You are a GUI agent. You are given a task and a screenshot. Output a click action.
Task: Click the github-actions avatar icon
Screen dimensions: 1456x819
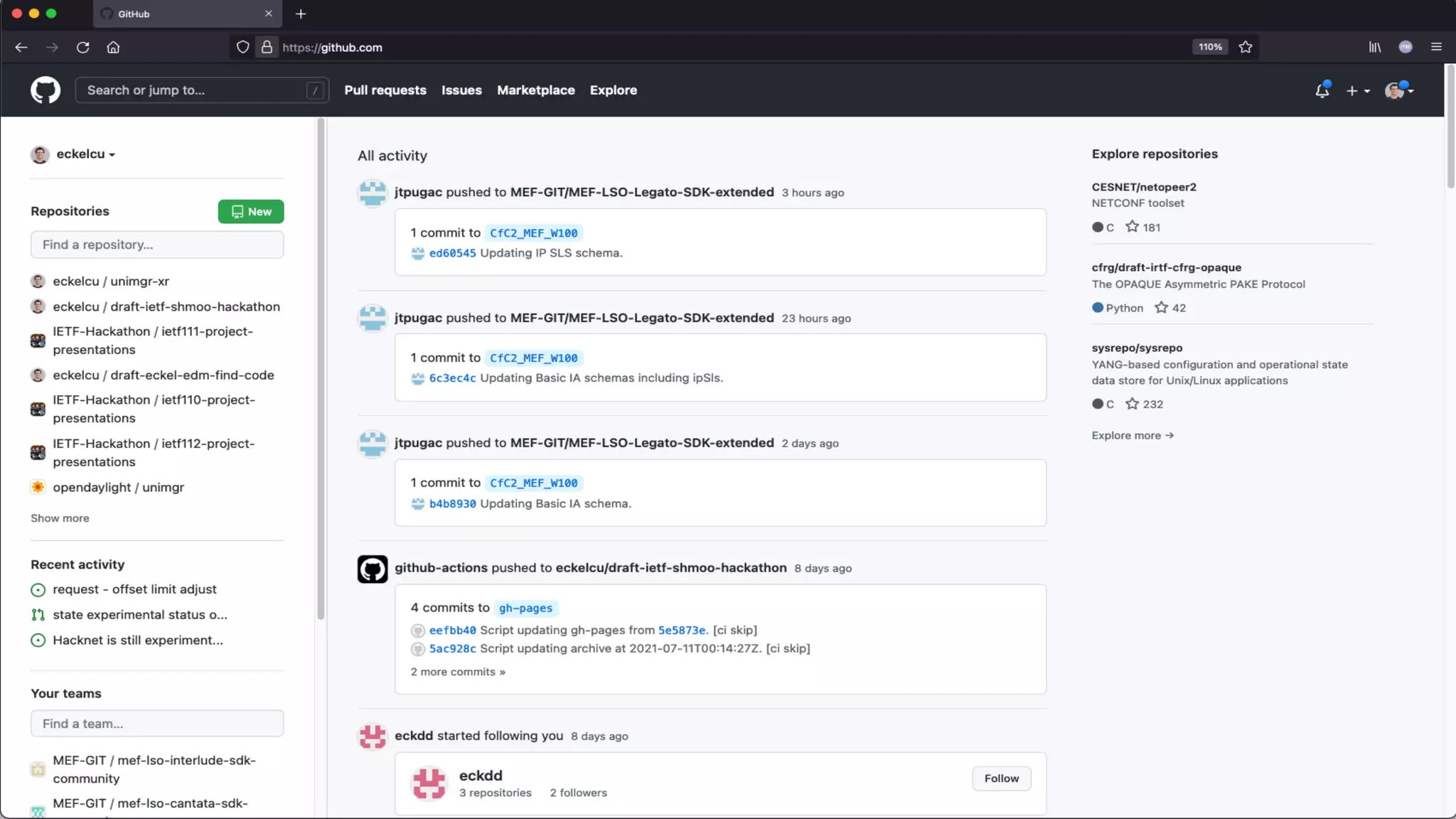(372, 569)
